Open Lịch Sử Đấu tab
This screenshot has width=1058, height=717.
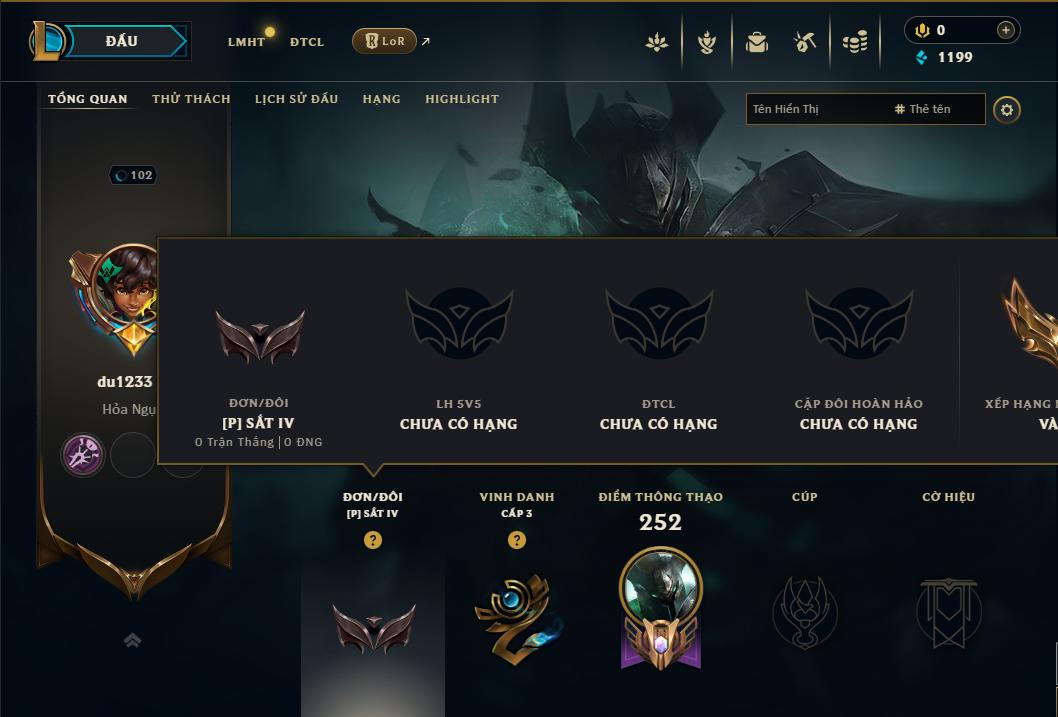(x=296, y=98)
